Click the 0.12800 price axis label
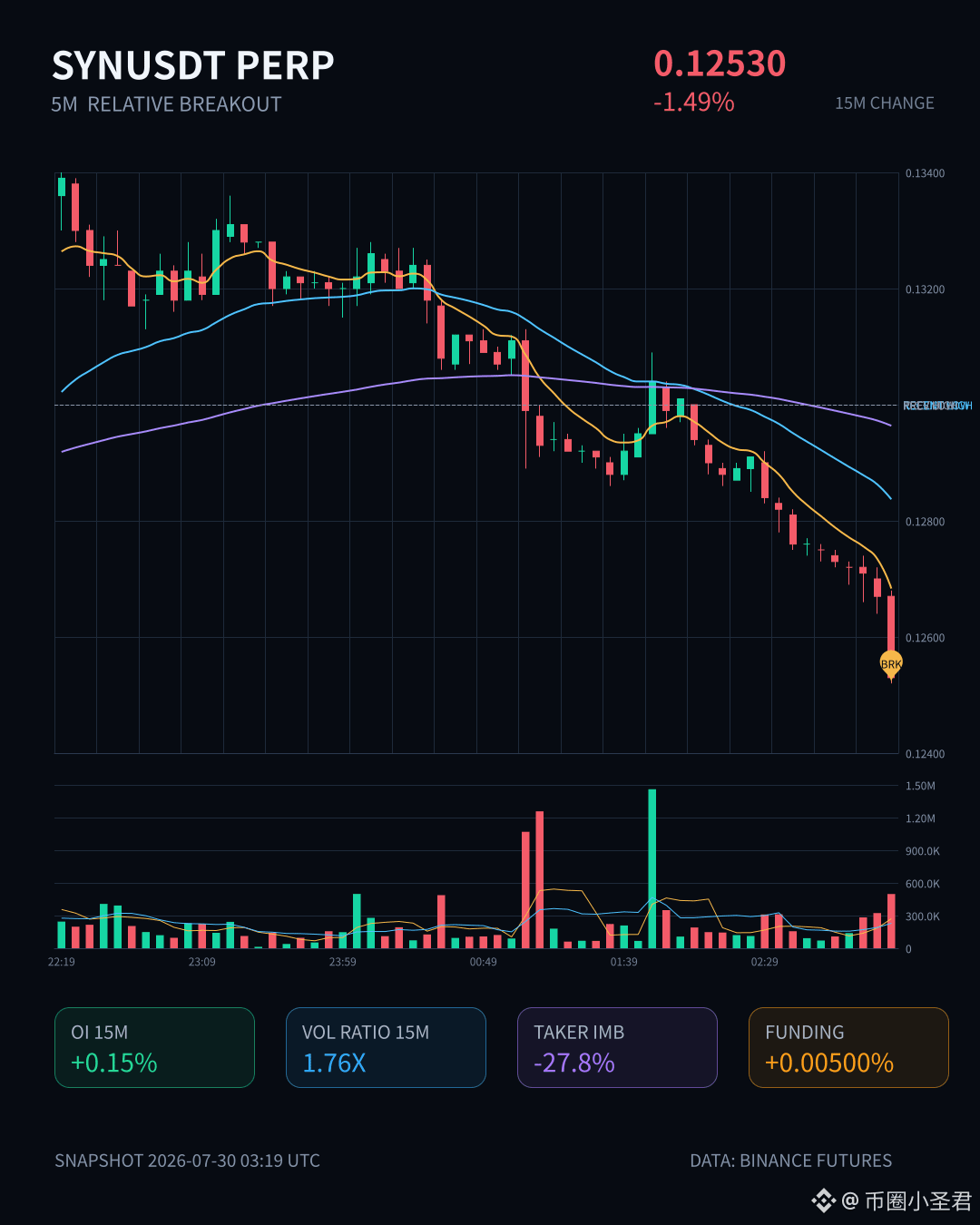The image size is (980, 1225). 925,522
